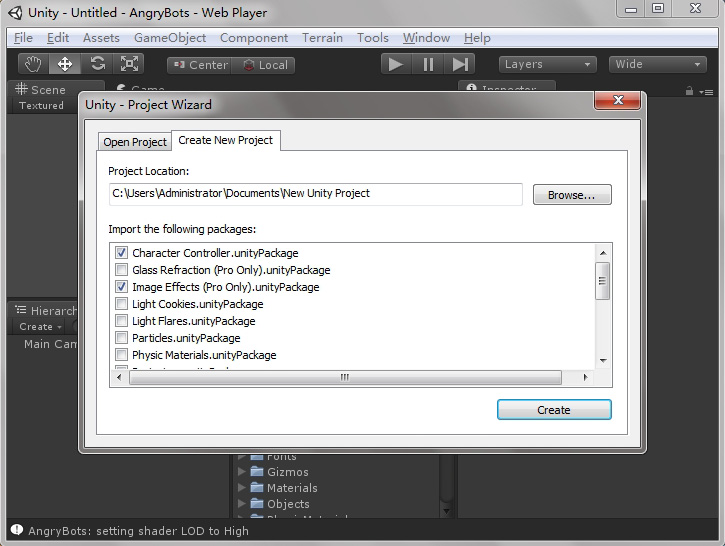Open the Window menu
Screen dimensions: 725x546
tap(426, 38)
